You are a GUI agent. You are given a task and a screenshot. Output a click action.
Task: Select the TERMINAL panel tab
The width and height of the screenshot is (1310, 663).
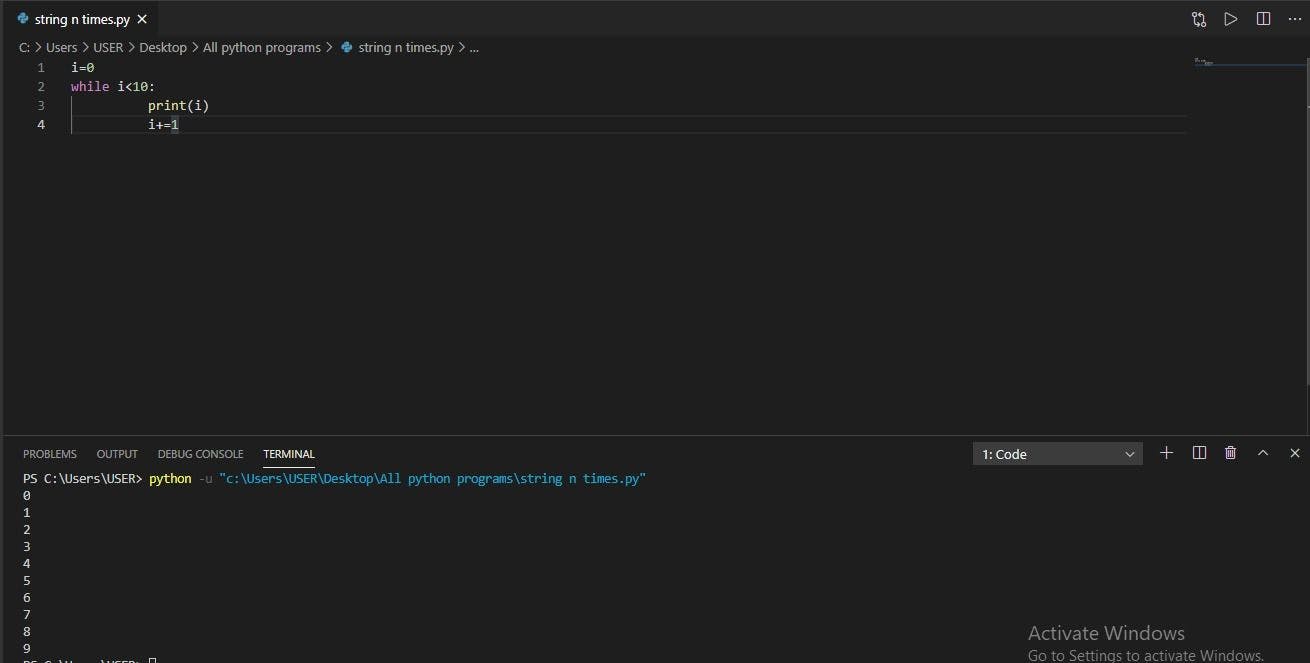(289, 454)
